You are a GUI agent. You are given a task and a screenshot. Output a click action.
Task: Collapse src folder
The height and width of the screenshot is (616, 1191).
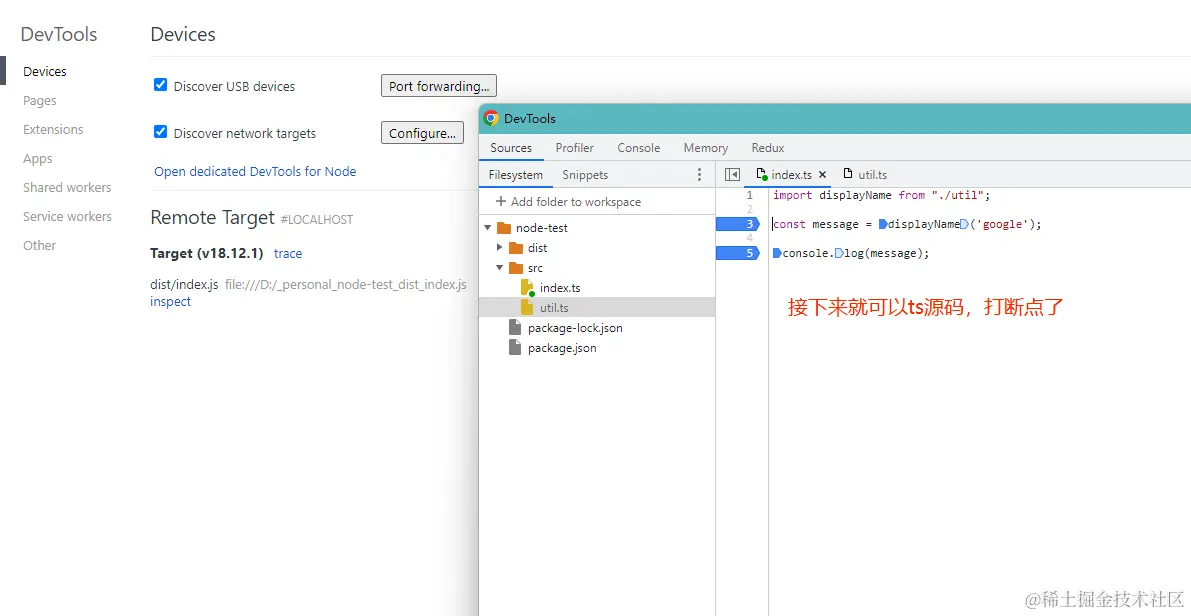tap(499, 267)
